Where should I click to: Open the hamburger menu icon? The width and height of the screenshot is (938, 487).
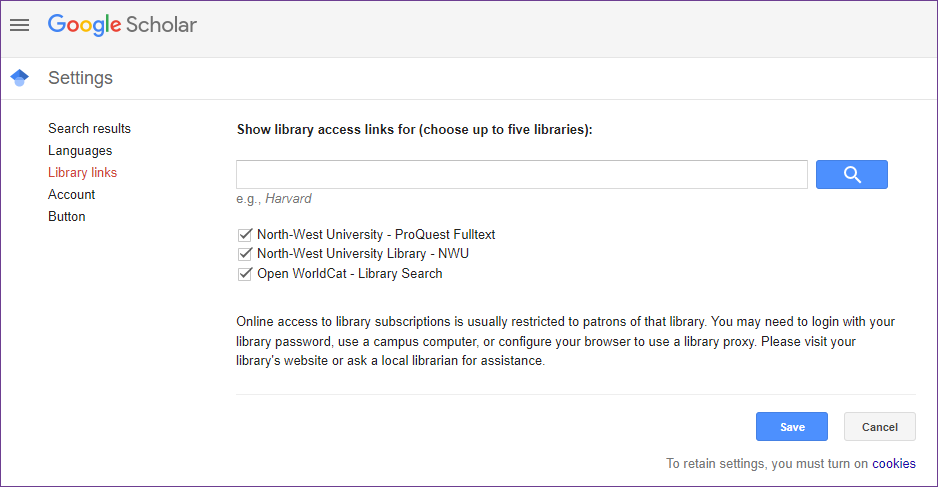pos(20,25)
